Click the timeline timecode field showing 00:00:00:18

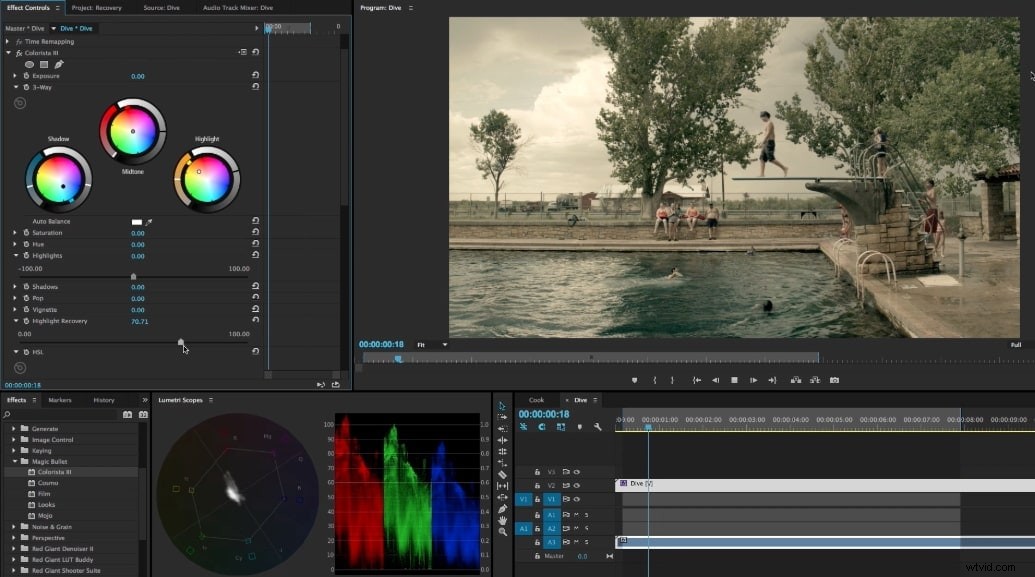[x=543, y=413]
